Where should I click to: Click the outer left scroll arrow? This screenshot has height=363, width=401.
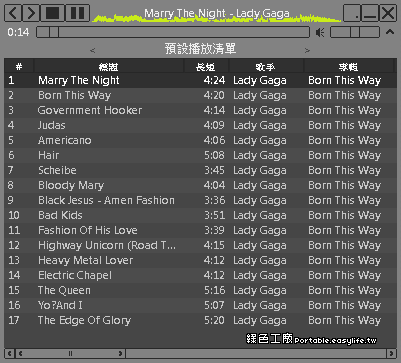coord(9,353)
